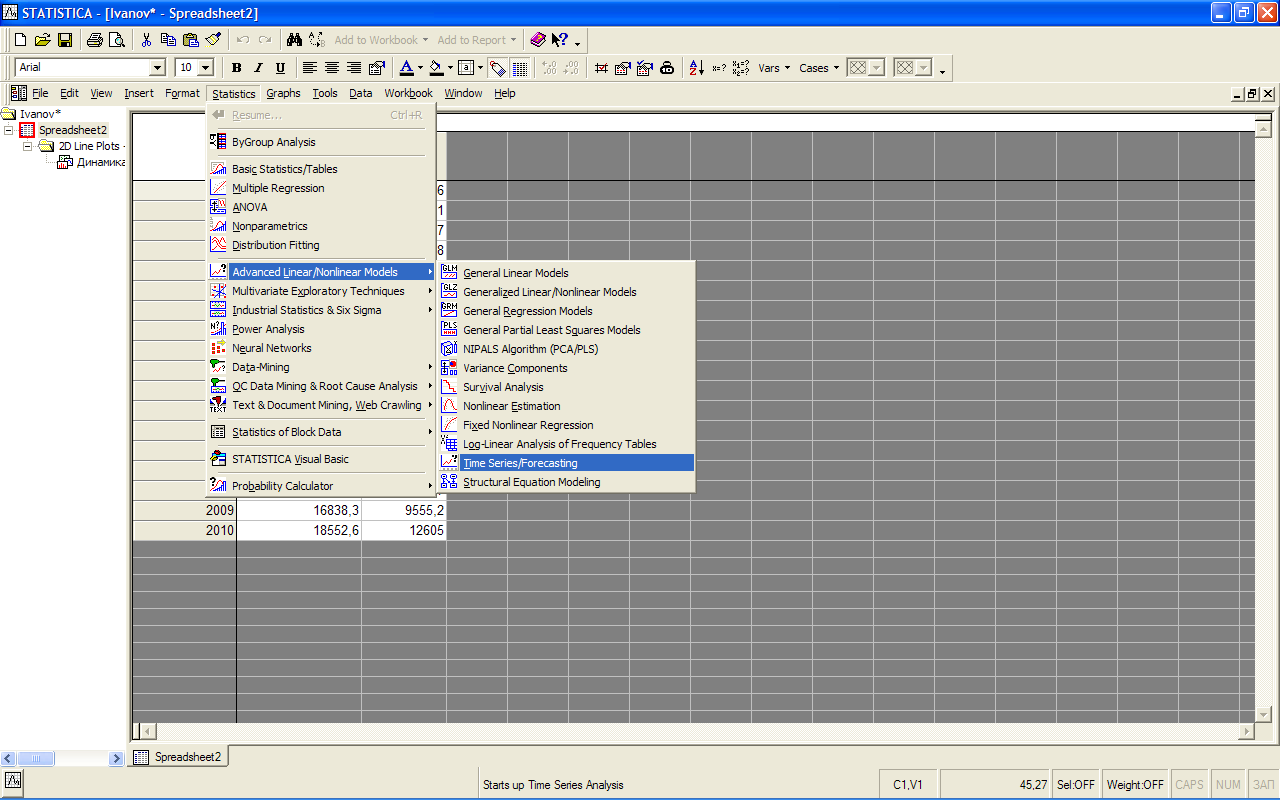Save the spreadsheet with the floppy icon
Image resolution: width=1280 pixels, height=800 pixels.
(64, 40)
